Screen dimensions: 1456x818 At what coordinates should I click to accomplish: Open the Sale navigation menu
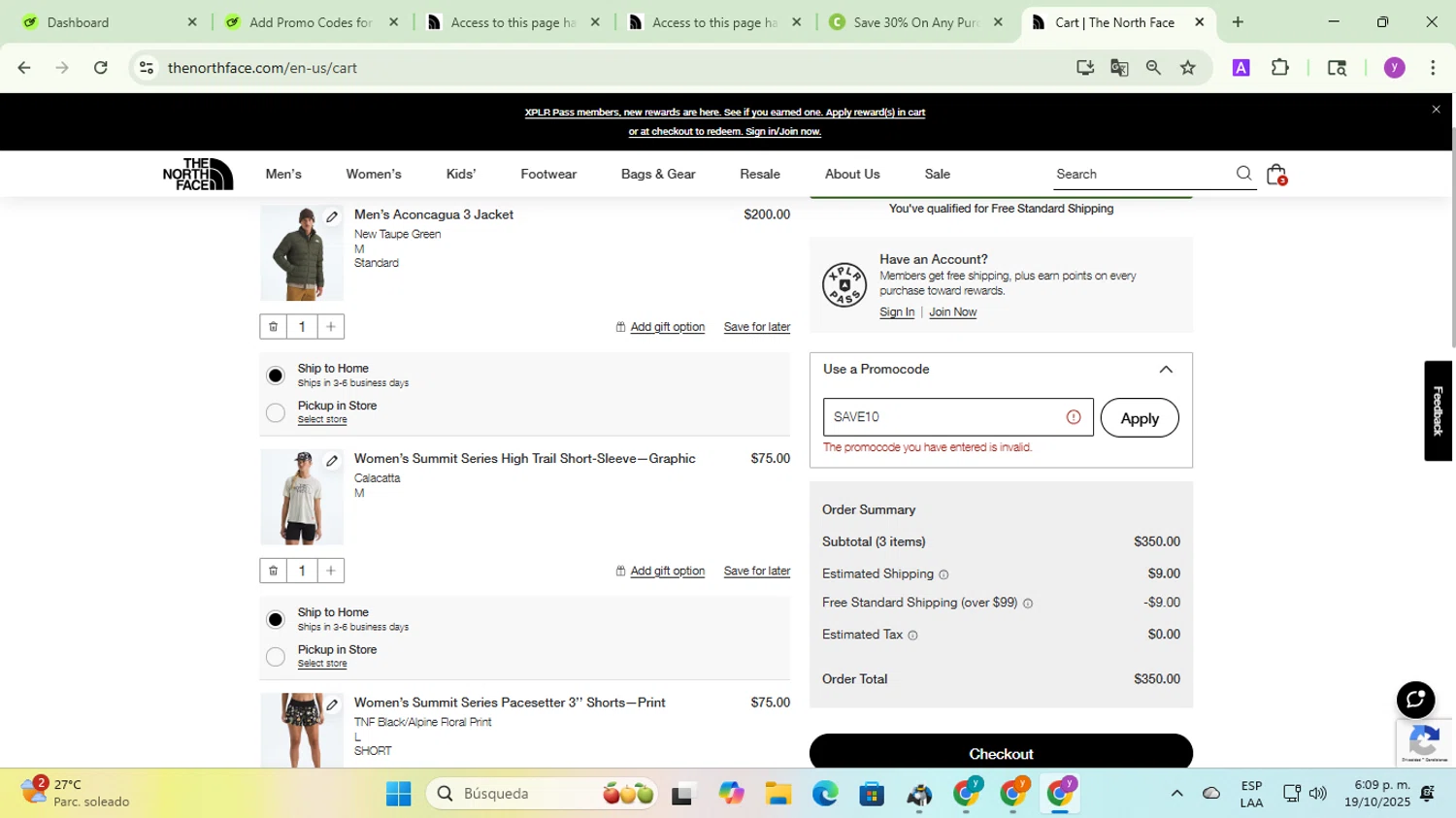point(938,174)
